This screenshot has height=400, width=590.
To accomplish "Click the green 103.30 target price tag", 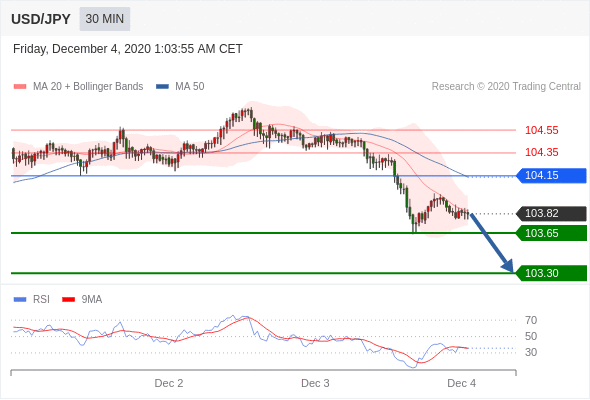I will (552, 273).
